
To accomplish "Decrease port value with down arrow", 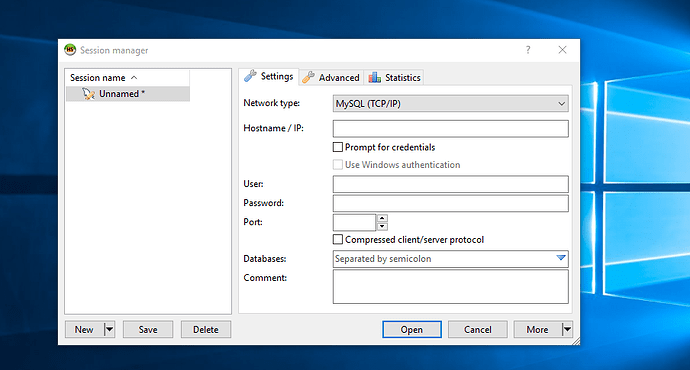I will tap(382, 227).
